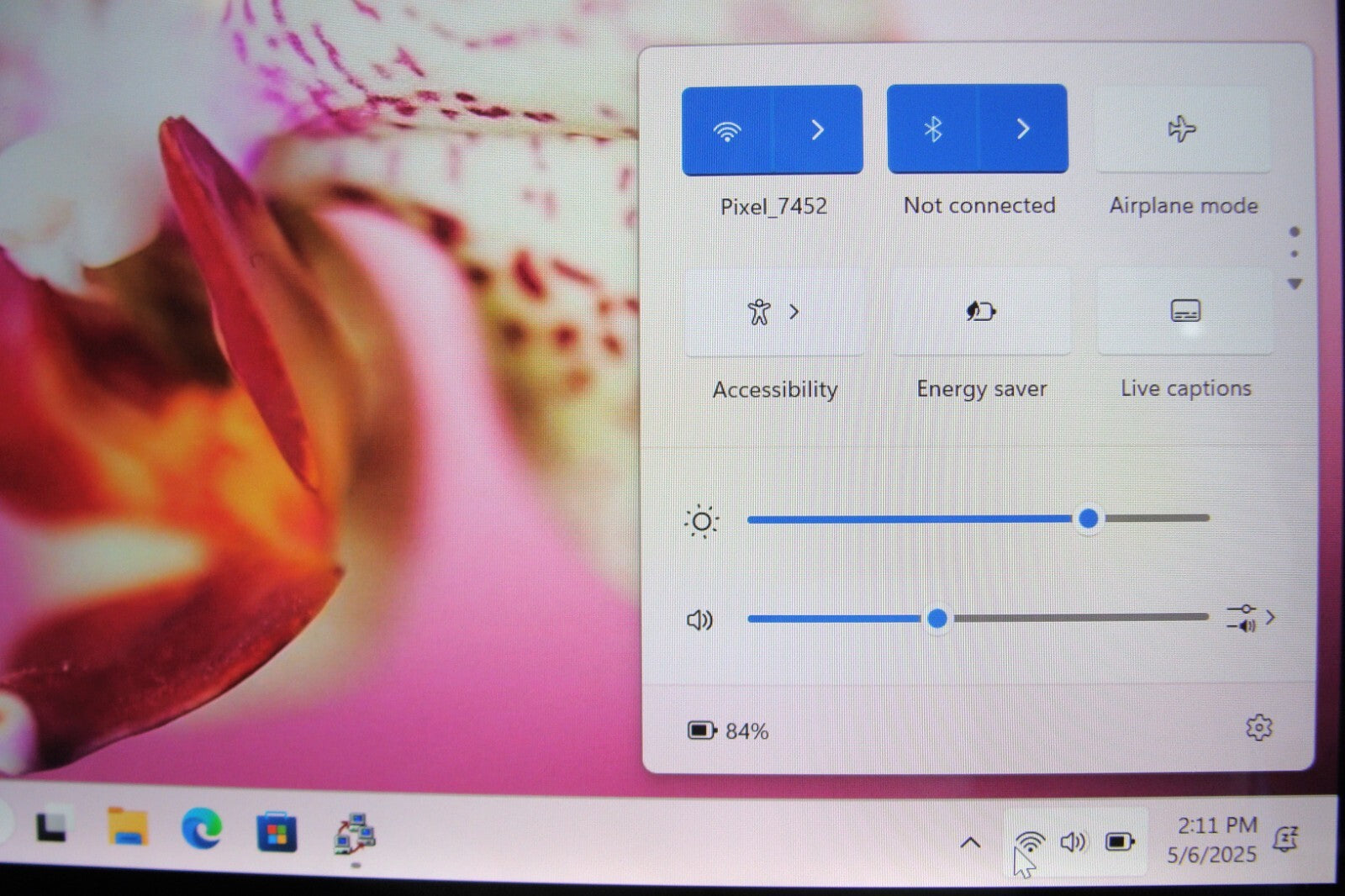
Task: Toggle Wi-Fi off in quick settings
Action: pos(726,130)
